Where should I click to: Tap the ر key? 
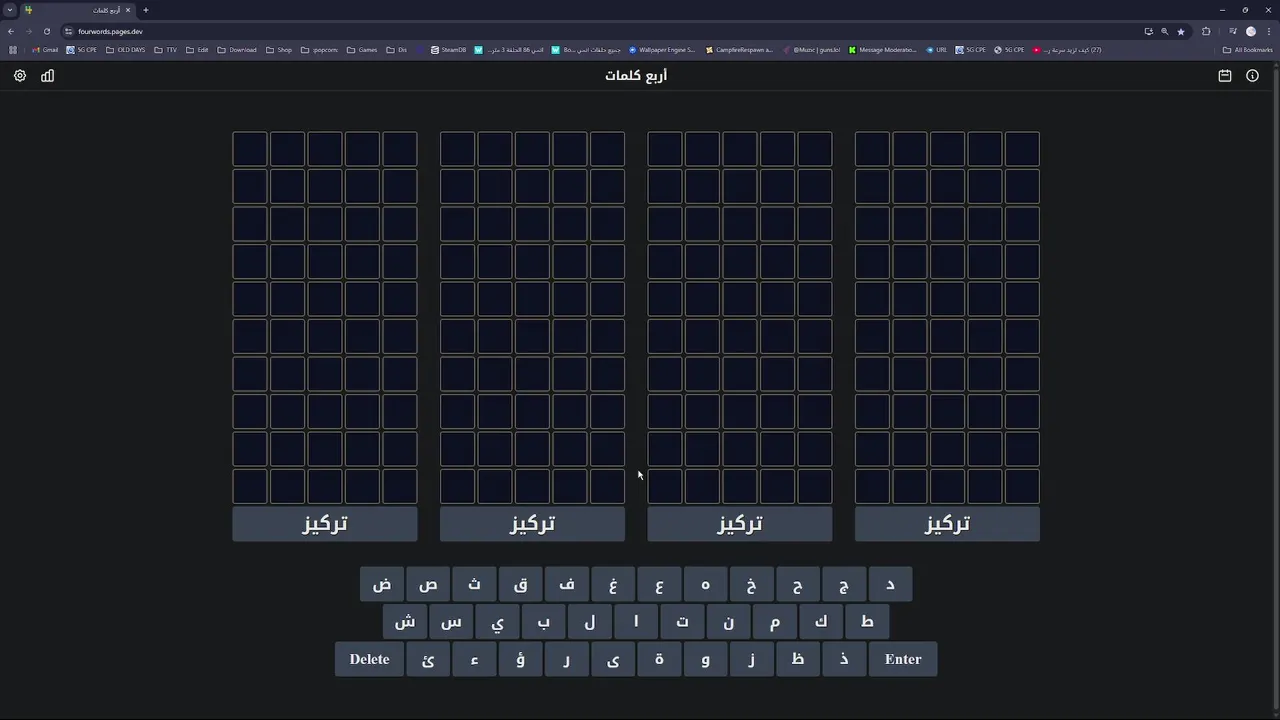567,659
